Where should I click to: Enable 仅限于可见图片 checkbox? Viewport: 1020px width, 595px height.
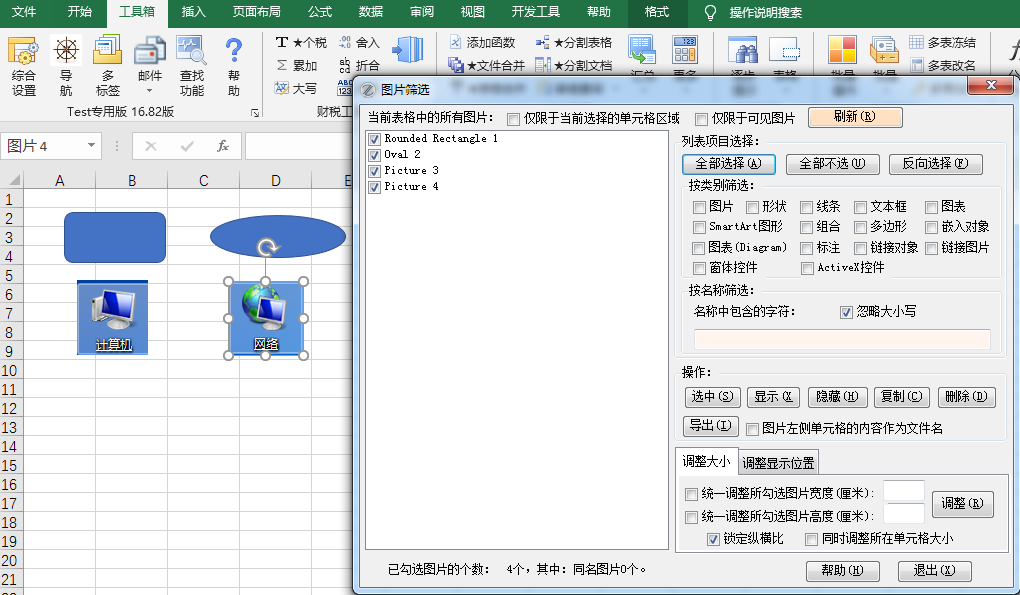click(701, 119)
